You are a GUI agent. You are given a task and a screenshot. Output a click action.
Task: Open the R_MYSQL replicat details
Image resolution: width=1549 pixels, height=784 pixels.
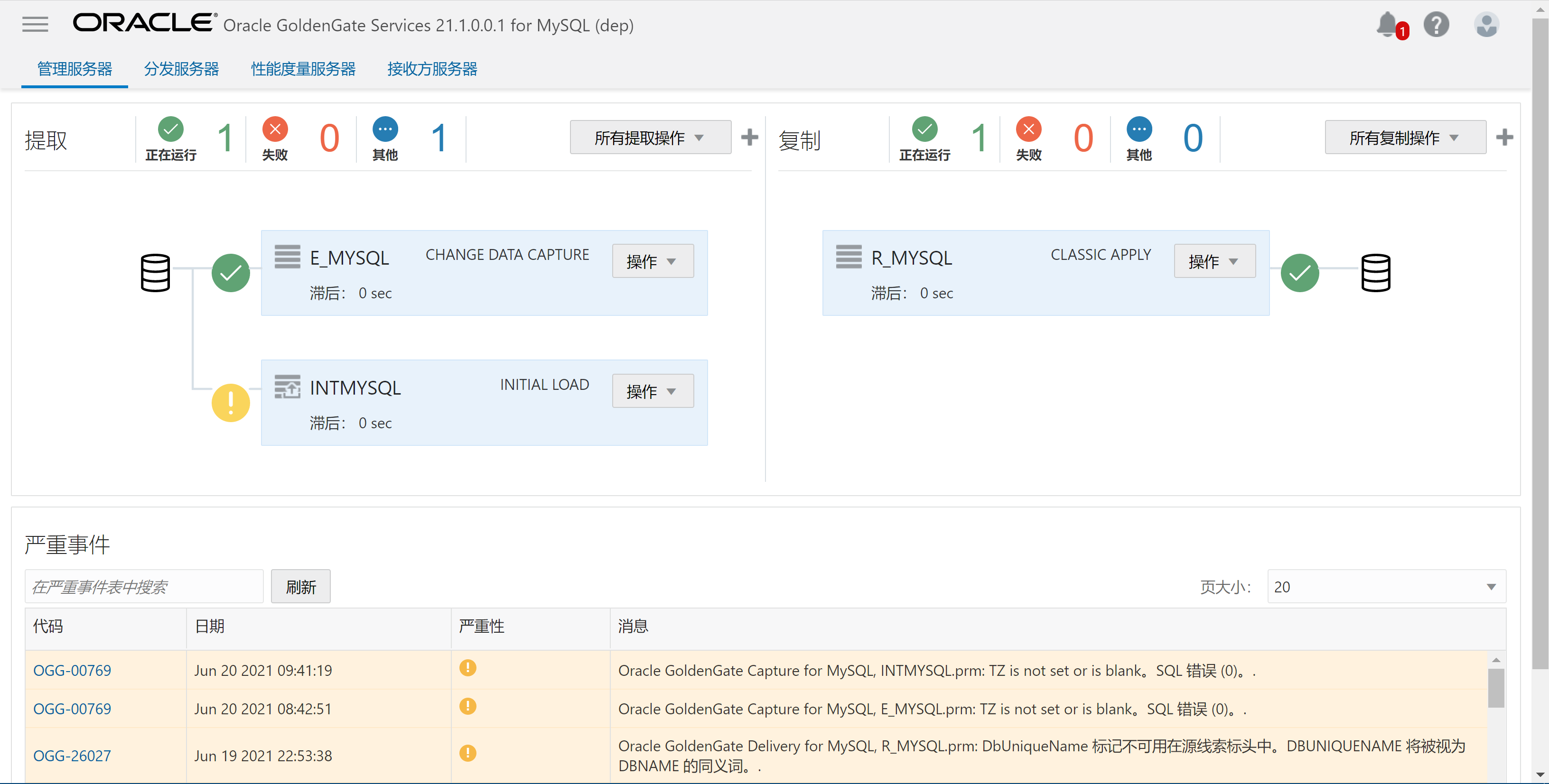pos(912,258)
